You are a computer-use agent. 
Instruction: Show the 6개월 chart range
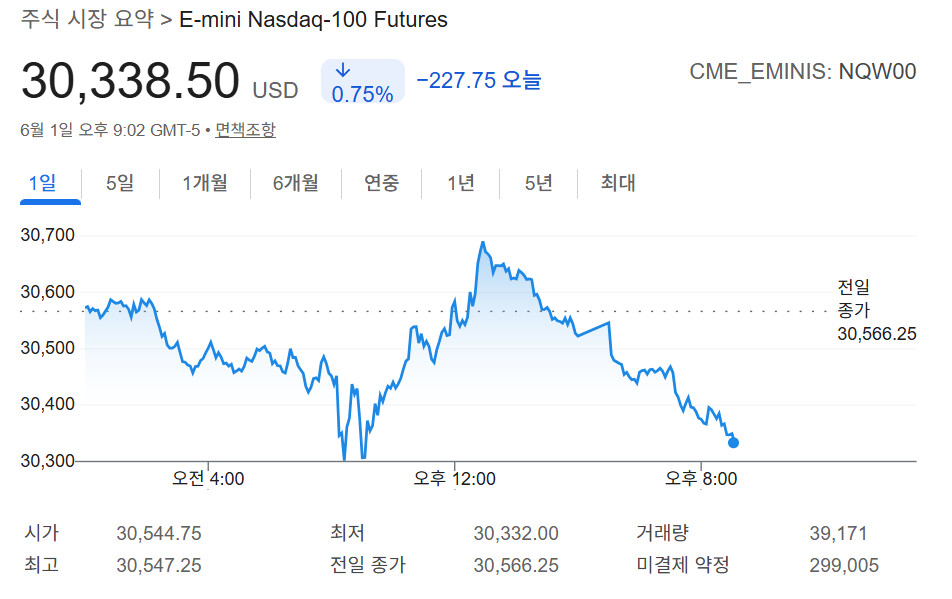pos(295,183)
